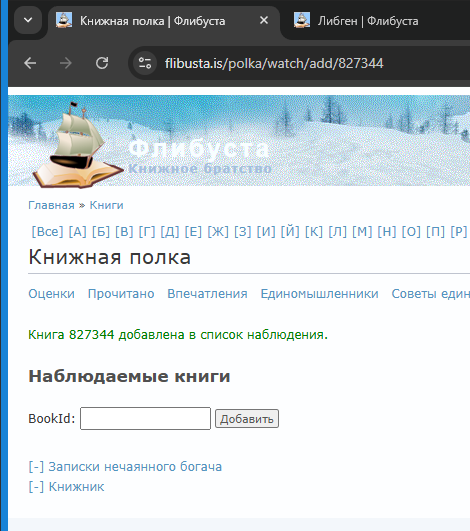
Task: Open the tab search dropdown chevron
Action: (x=28, y=21)
